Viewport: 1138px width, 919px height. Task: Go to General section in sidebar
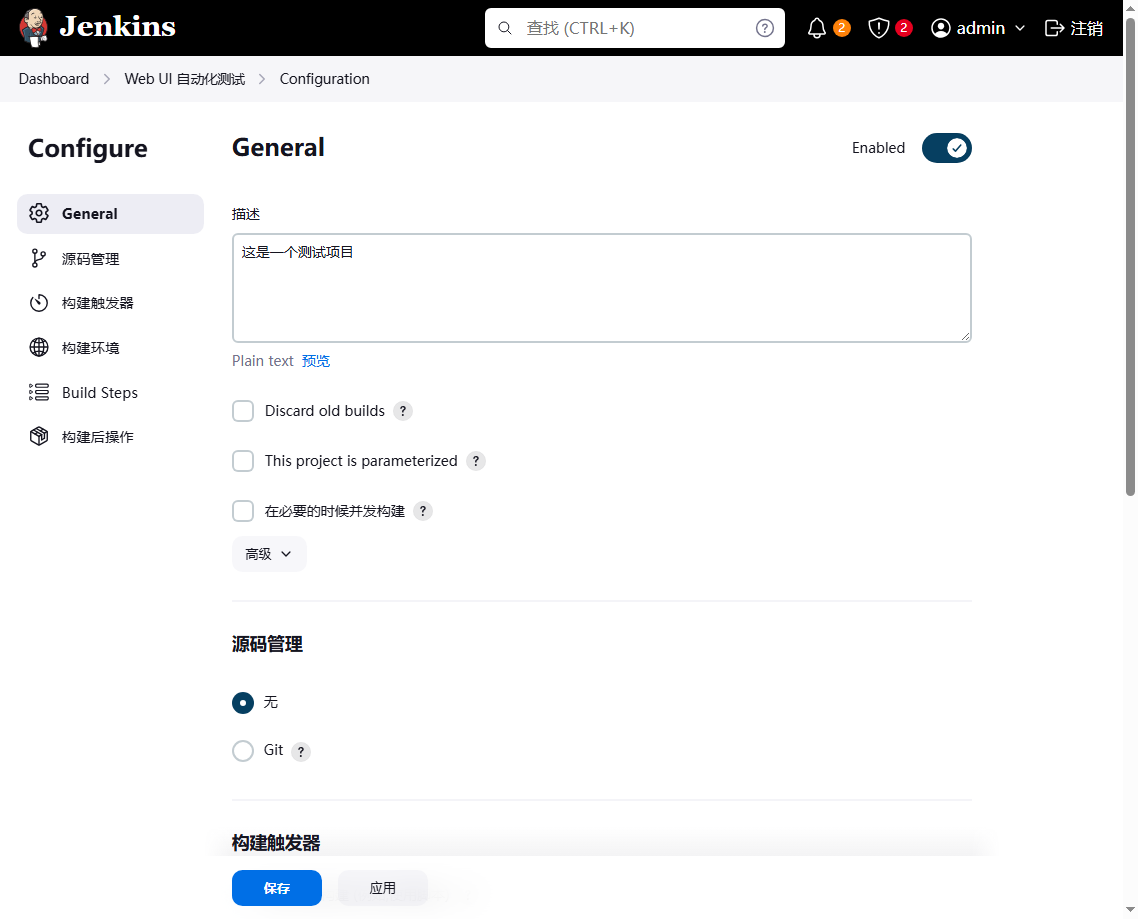tap(110, 213)
